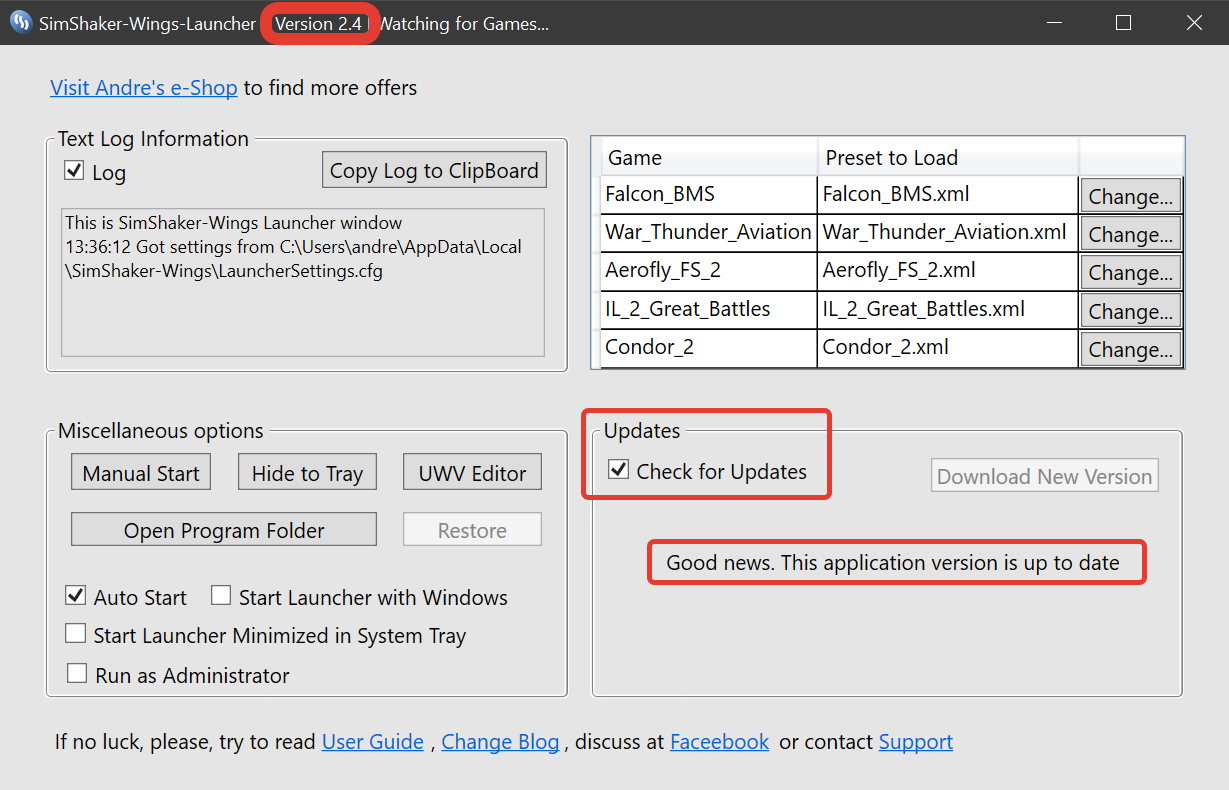
Task: Change preset for Falcon_BMS
Action: pyautogui.click(x=1131, y=196)
